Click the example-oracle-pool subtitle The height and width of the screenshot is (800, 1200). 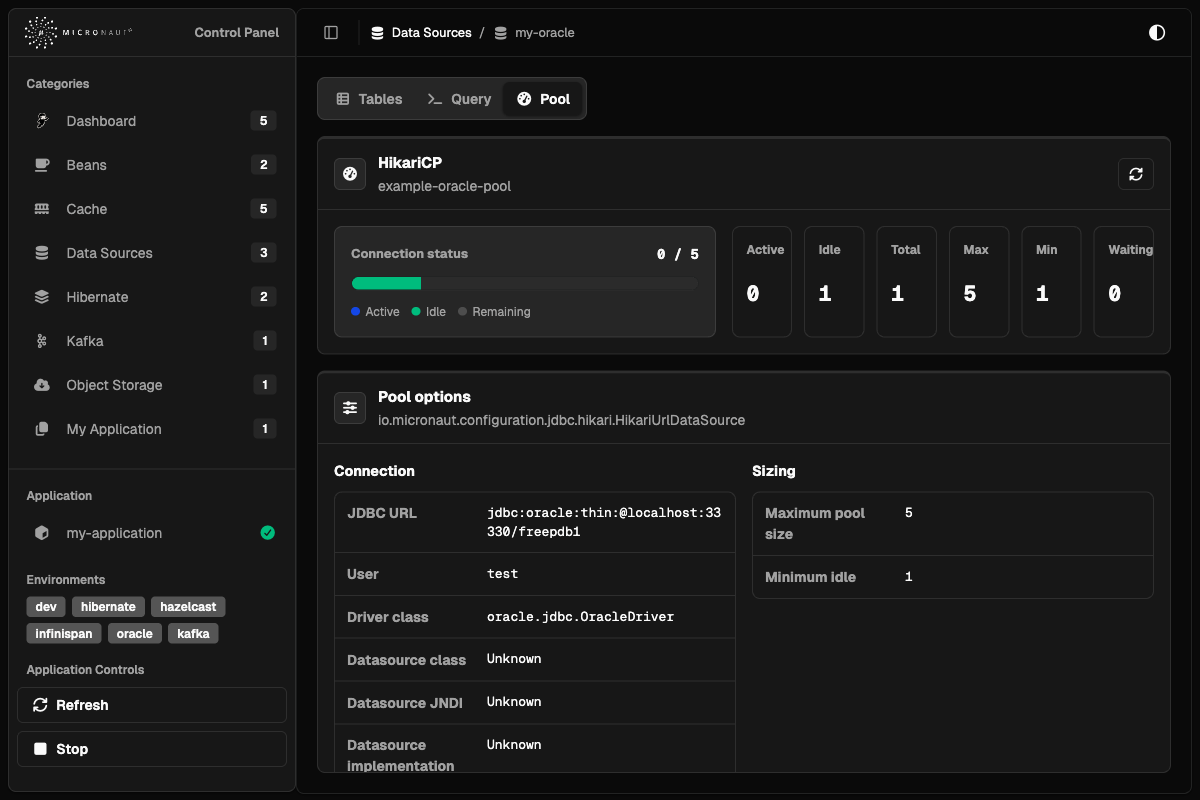[x=445, y=186]
